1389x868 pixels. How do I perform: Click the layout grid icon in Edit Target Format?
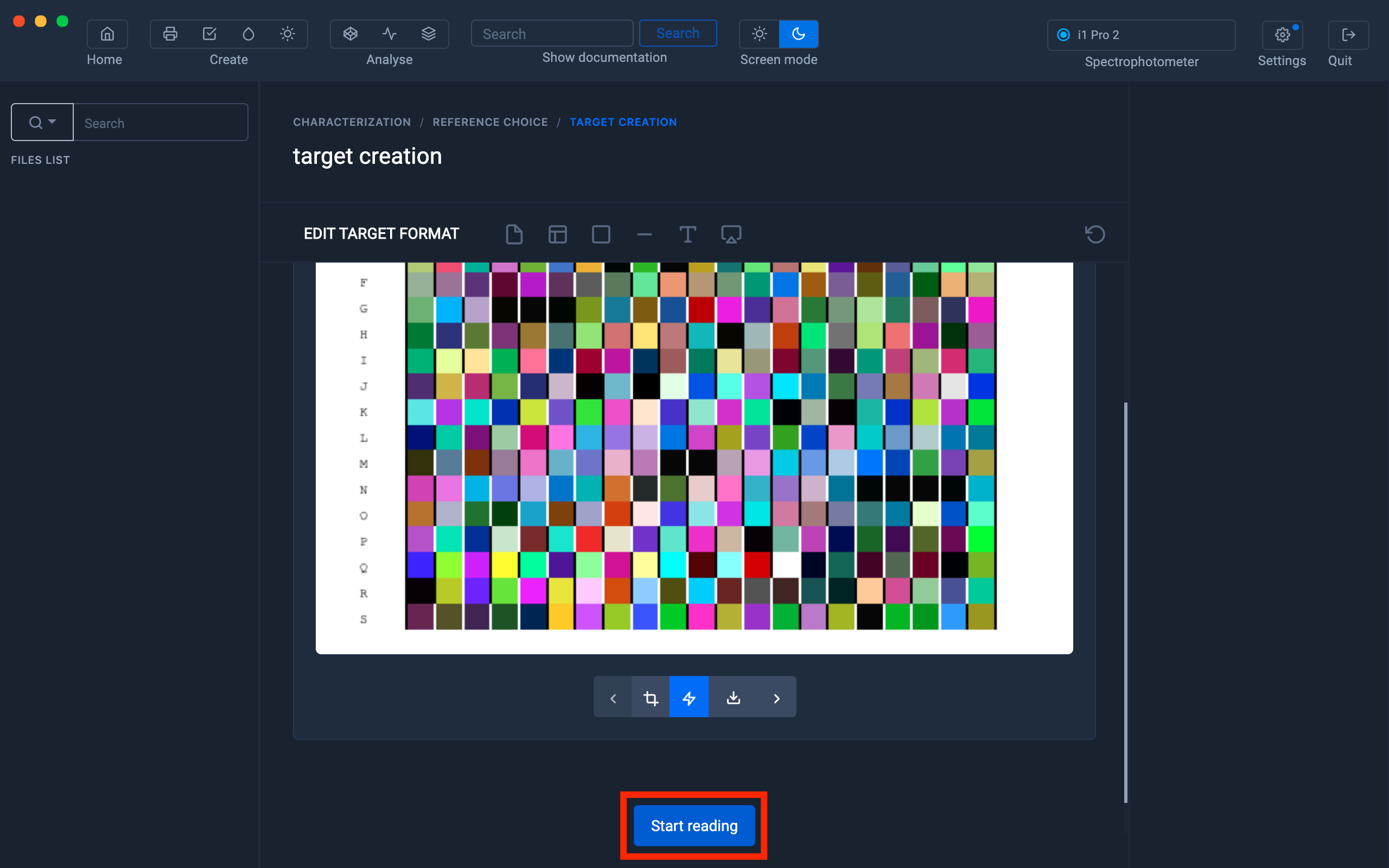[557, 234]
